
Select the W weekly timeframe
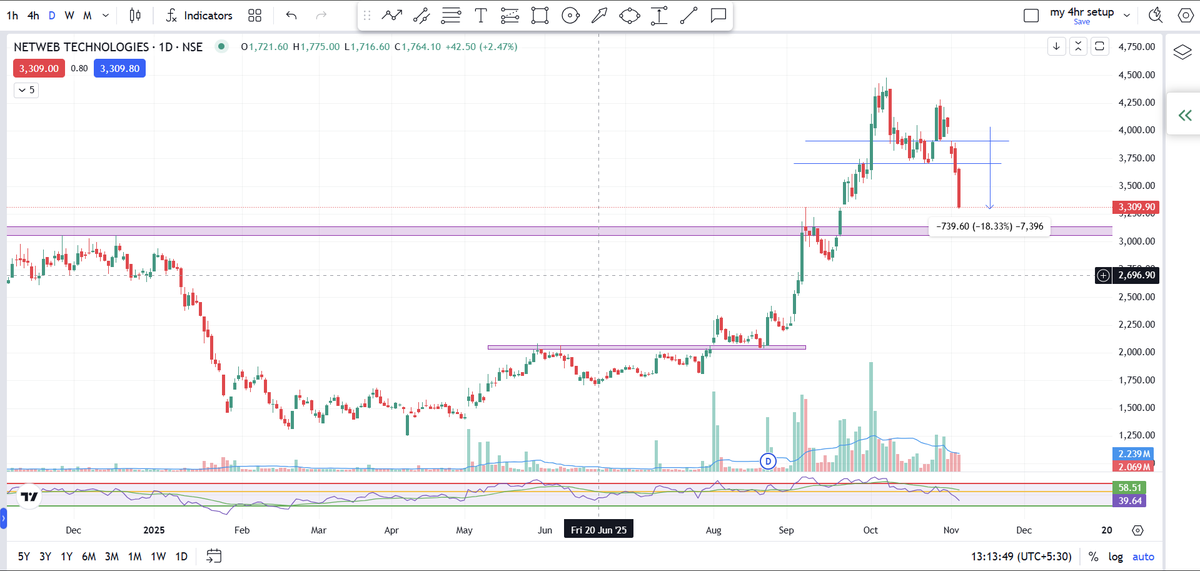pos(69,16)
